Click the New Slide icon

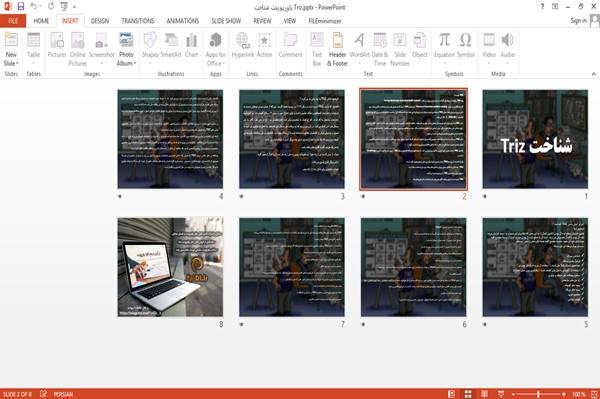click(11, 40)
